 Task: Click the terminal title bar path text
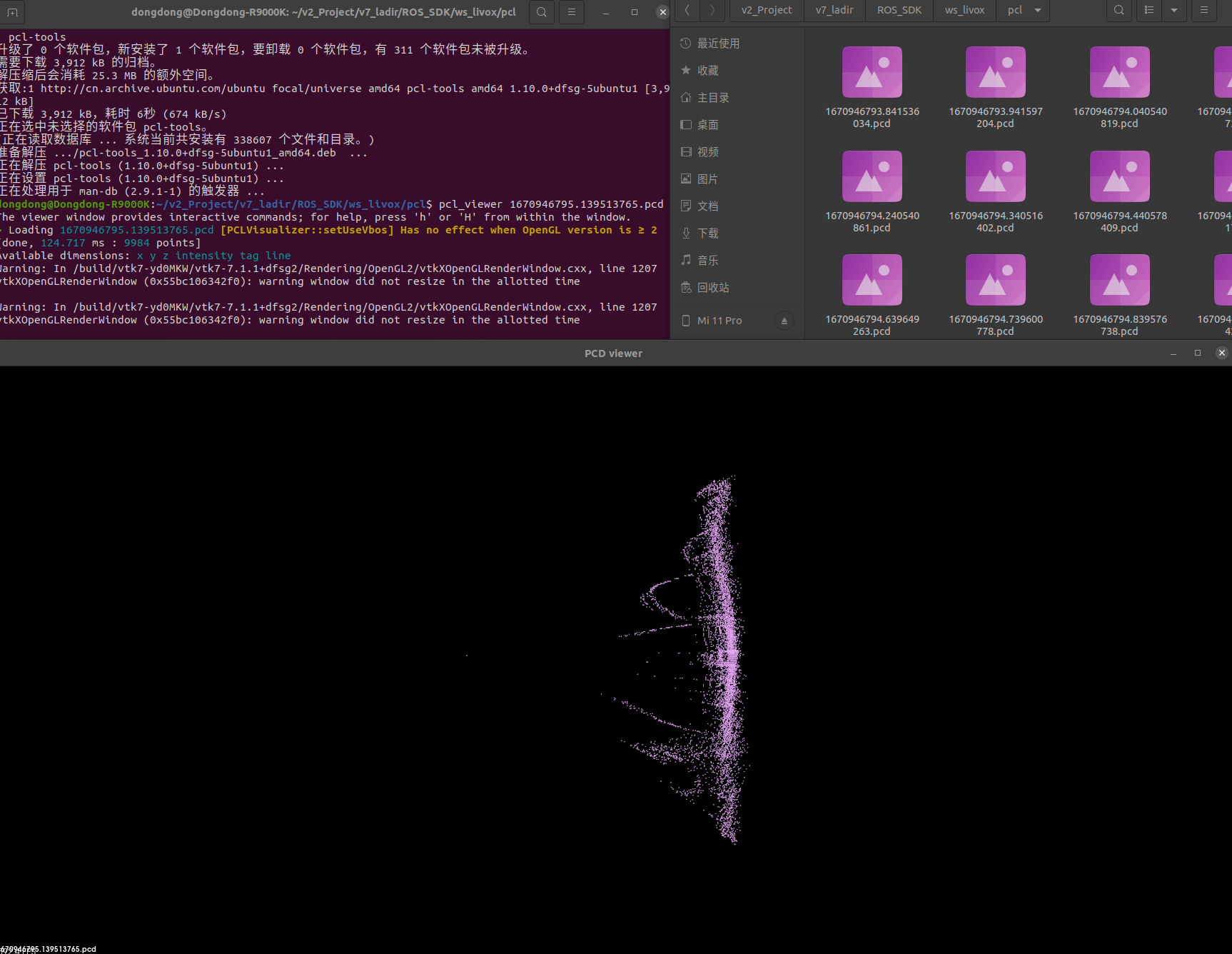323,12
